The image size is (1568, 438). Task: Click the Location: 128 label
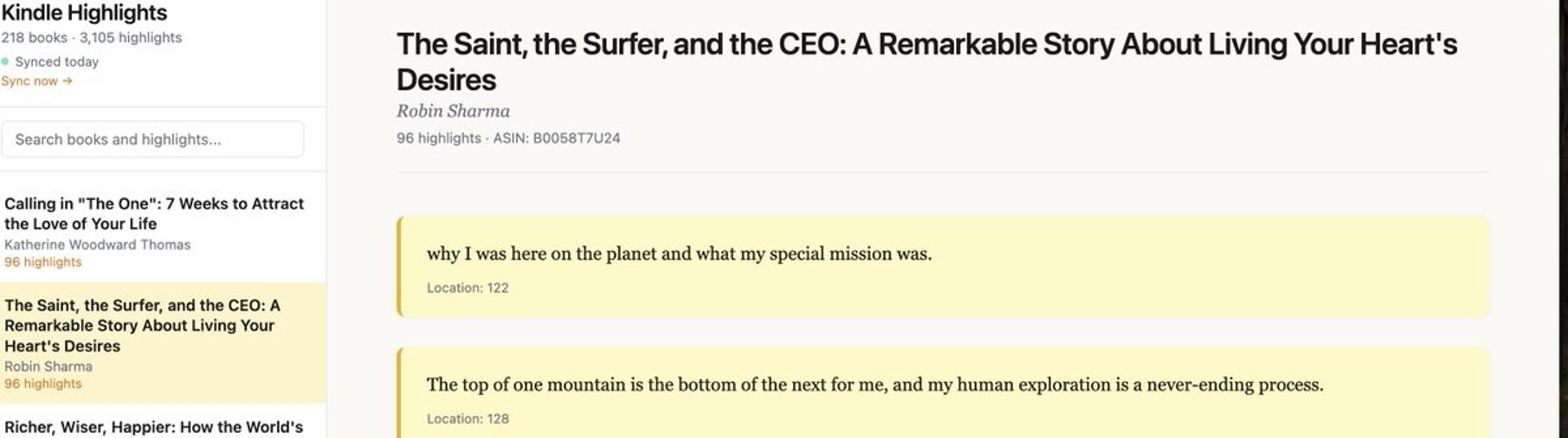[467, 418]
